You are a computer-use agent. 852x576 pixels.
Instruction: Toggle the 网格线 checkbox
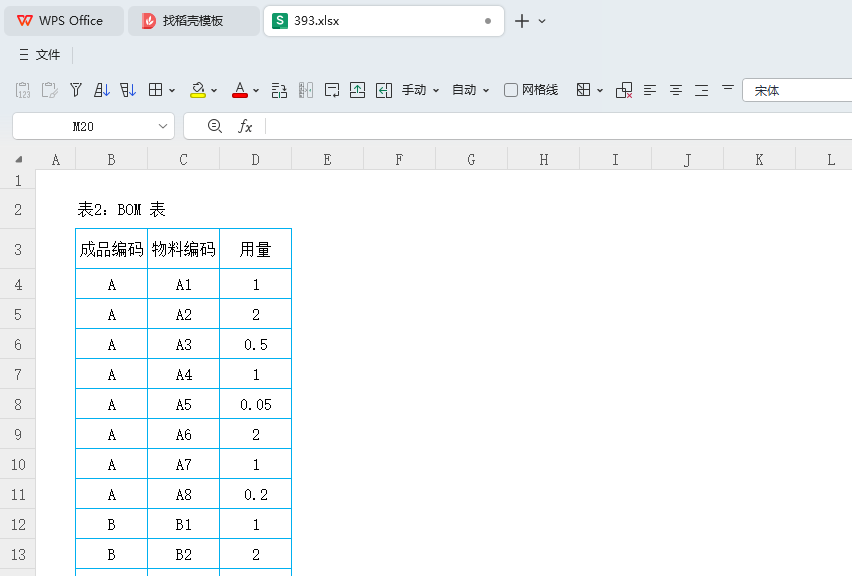[511, 90]
